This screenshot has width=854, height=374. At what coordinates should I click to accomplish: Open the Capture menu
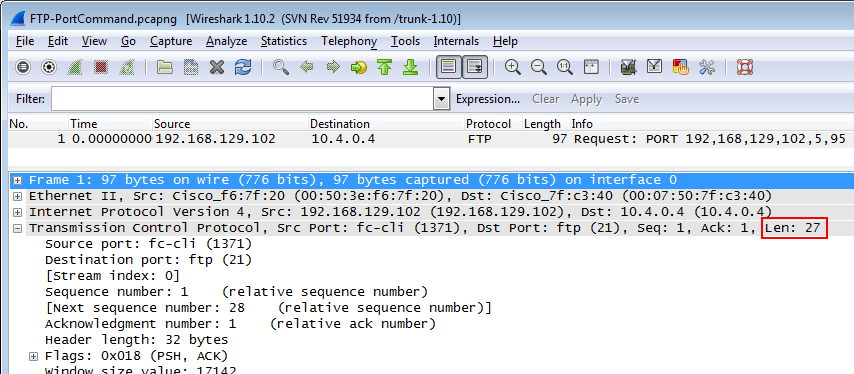click(171, 41)
